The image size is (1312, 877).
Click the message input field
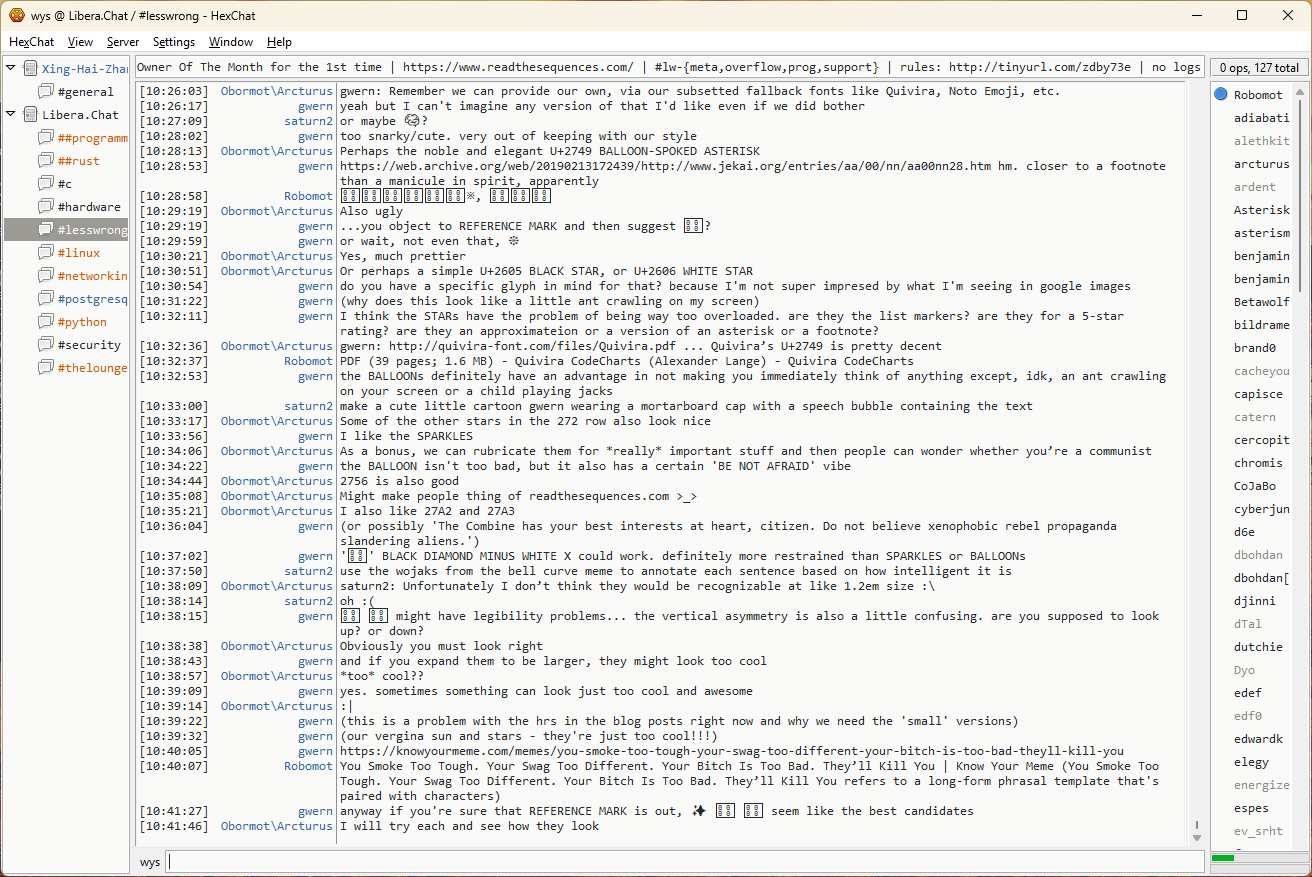tap(684, 862)
